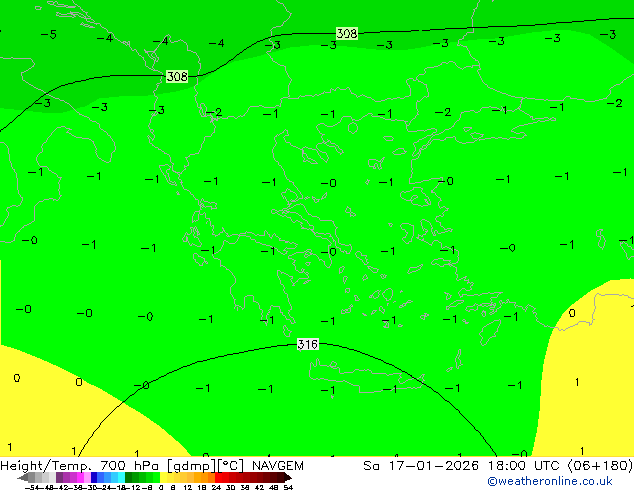Click the 12 label under the color legend
Screen dimensions: 634x490
pos(187,487)
